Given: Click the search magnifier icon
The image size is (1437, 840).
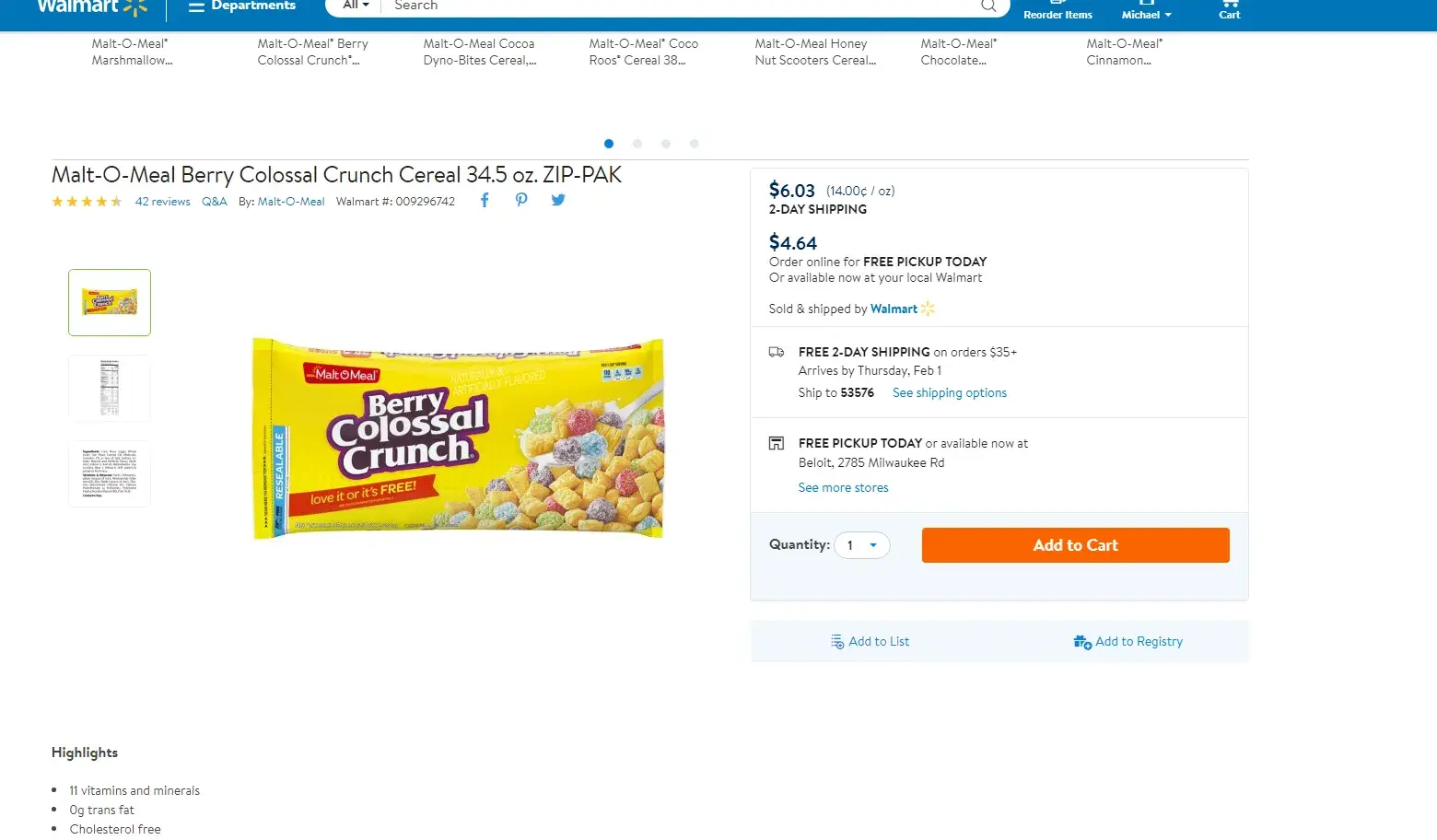Looking at the screenshot, I should pos(988,6).
